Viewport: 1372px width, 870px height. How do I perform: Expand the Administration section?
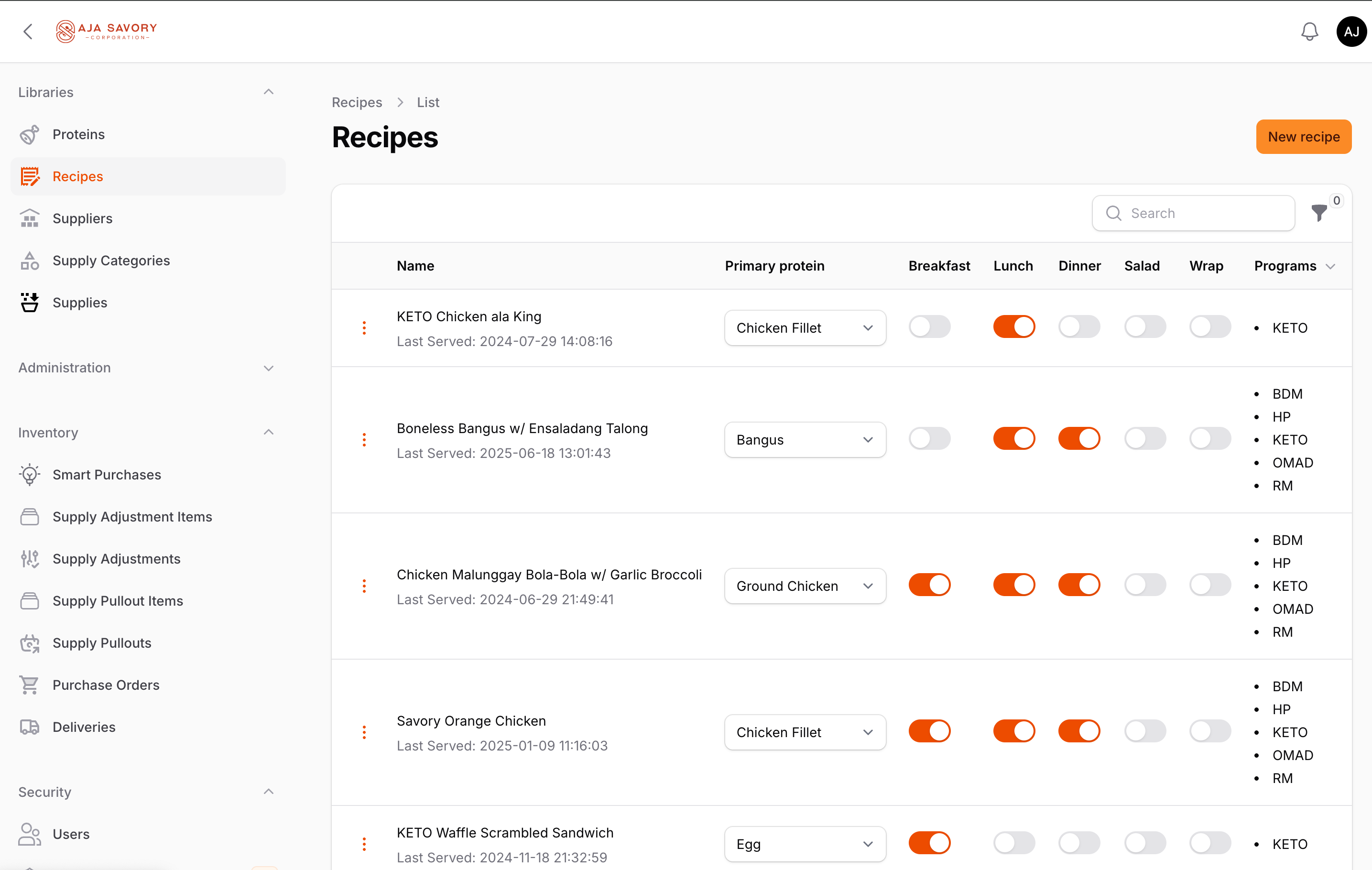pos(268,368)
